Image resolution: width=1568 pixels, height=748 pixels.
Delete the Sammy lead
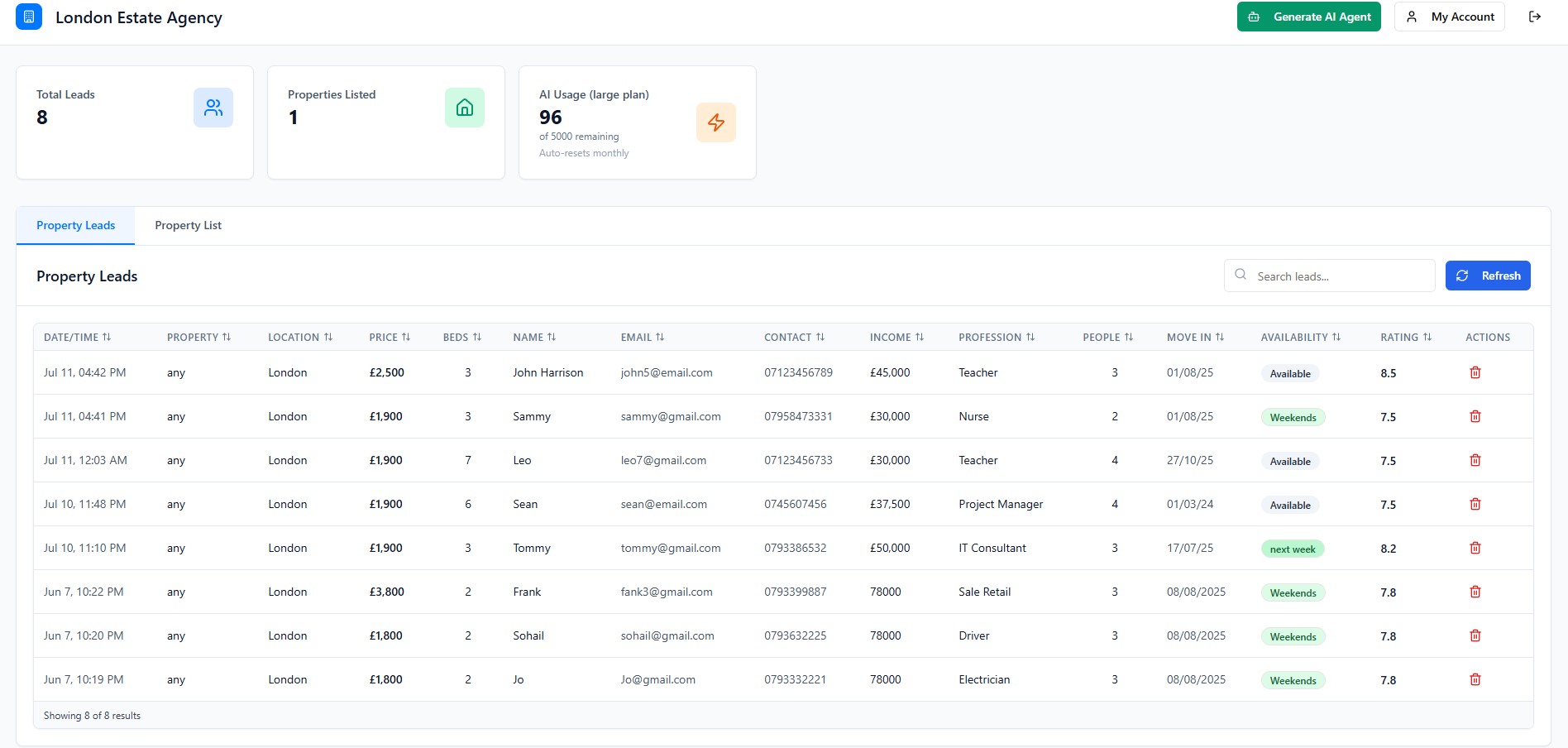tap(1475, 416)
